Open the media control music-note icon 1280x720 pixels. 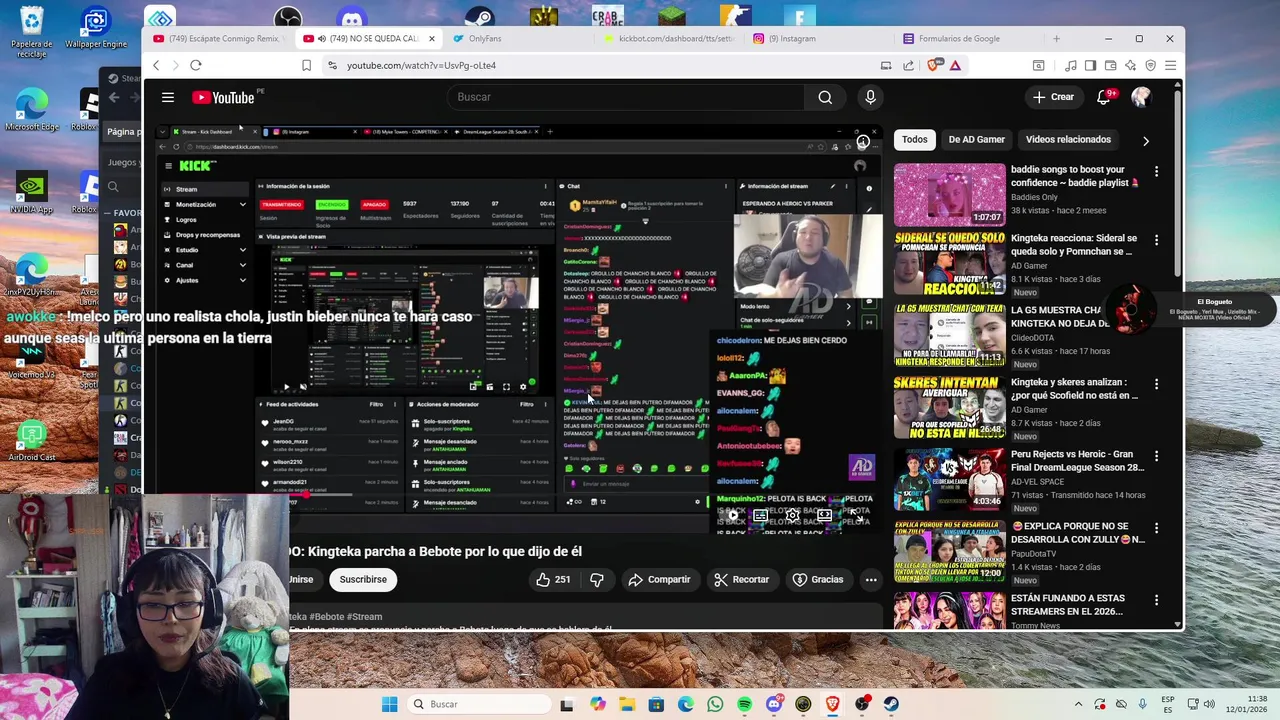click(1071, 65)
